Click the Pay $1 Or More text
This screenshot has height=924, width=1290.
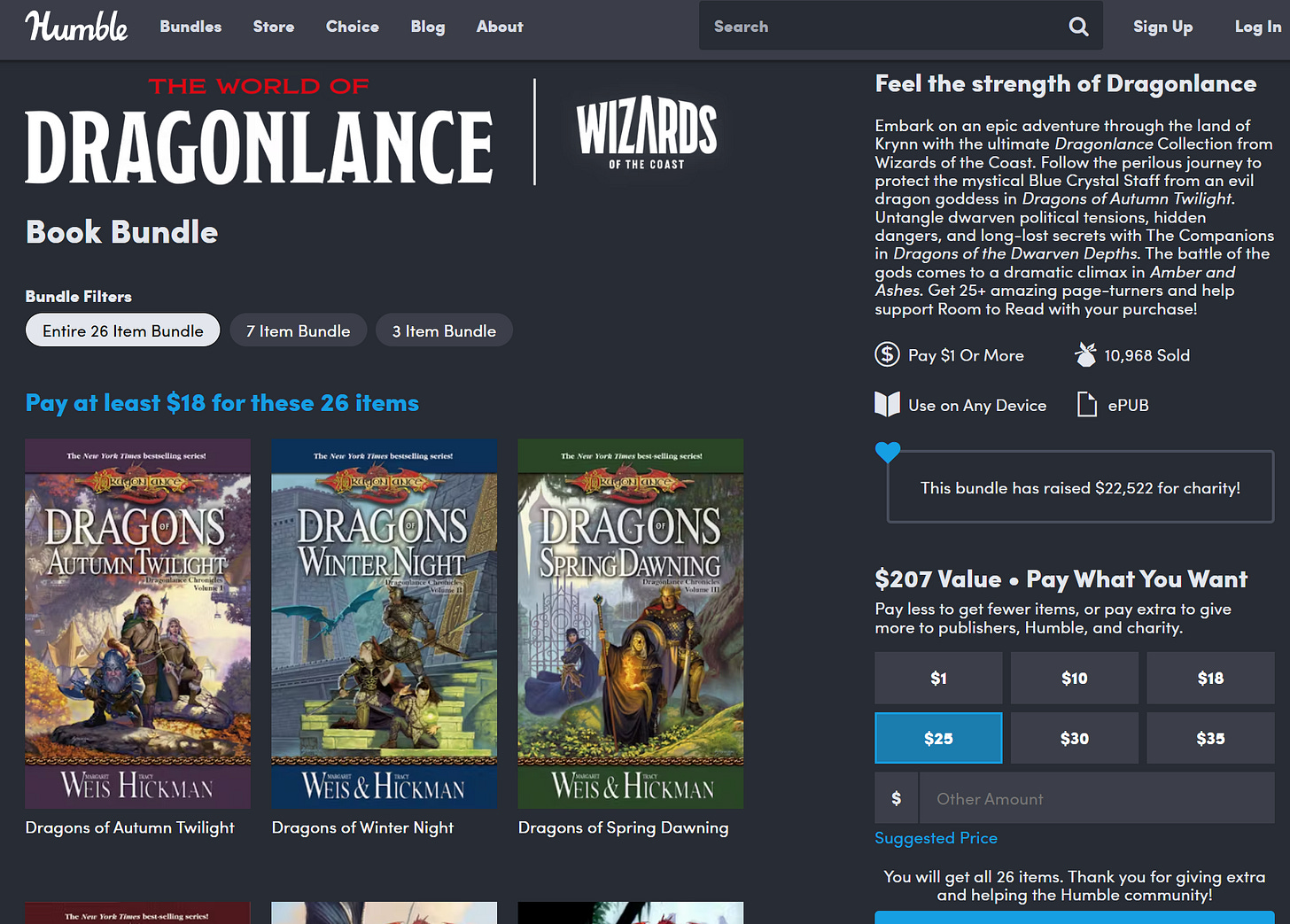click(966, 355)
